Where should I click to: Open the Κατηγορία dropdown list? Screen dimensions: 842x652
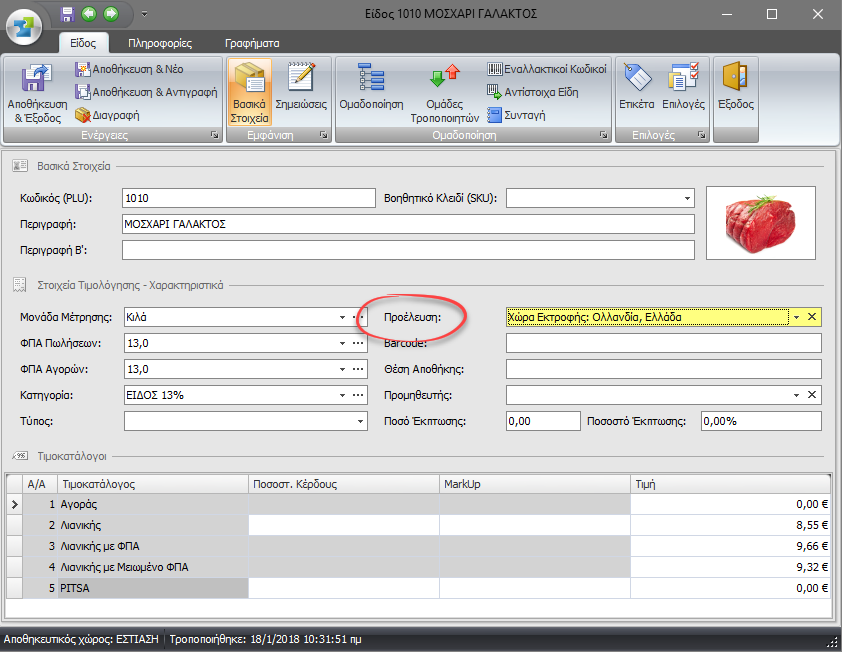[x=342, y=396]
